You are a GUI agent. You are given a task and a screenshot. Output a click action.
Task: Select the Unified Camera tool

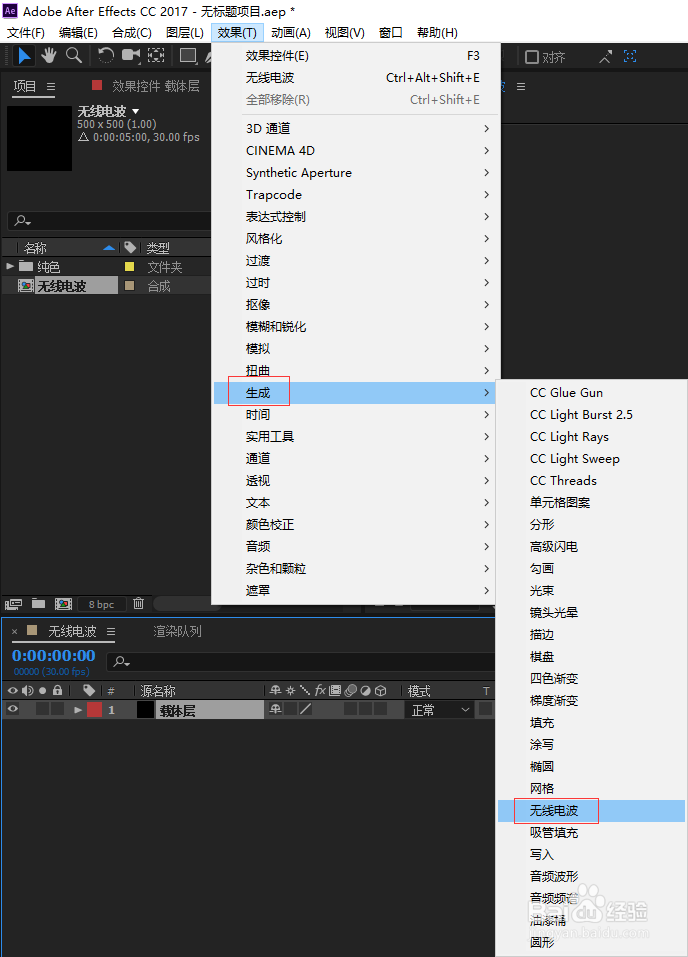(131, 56)
